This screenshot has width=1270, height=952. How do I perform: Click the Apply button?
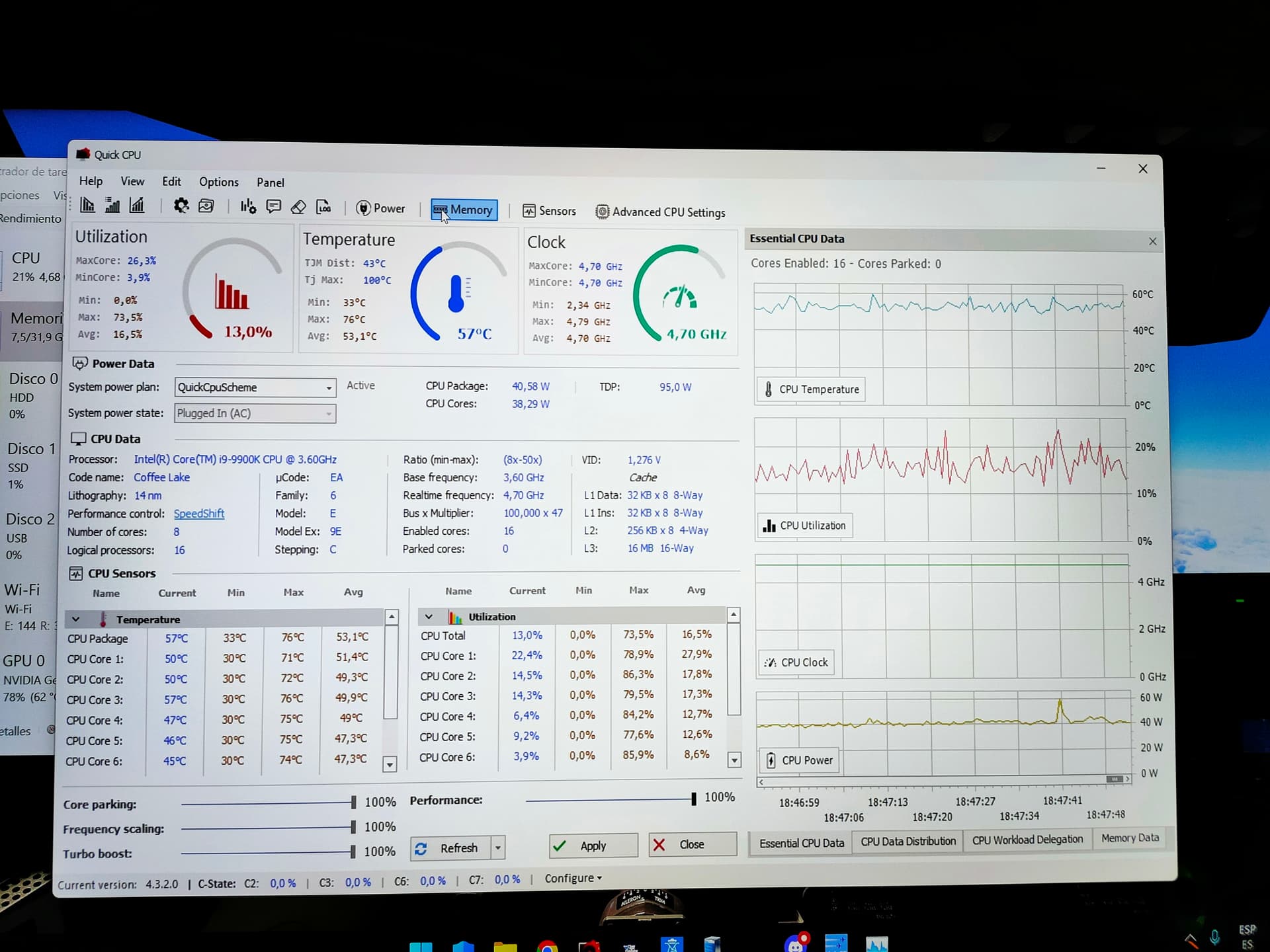593,846
